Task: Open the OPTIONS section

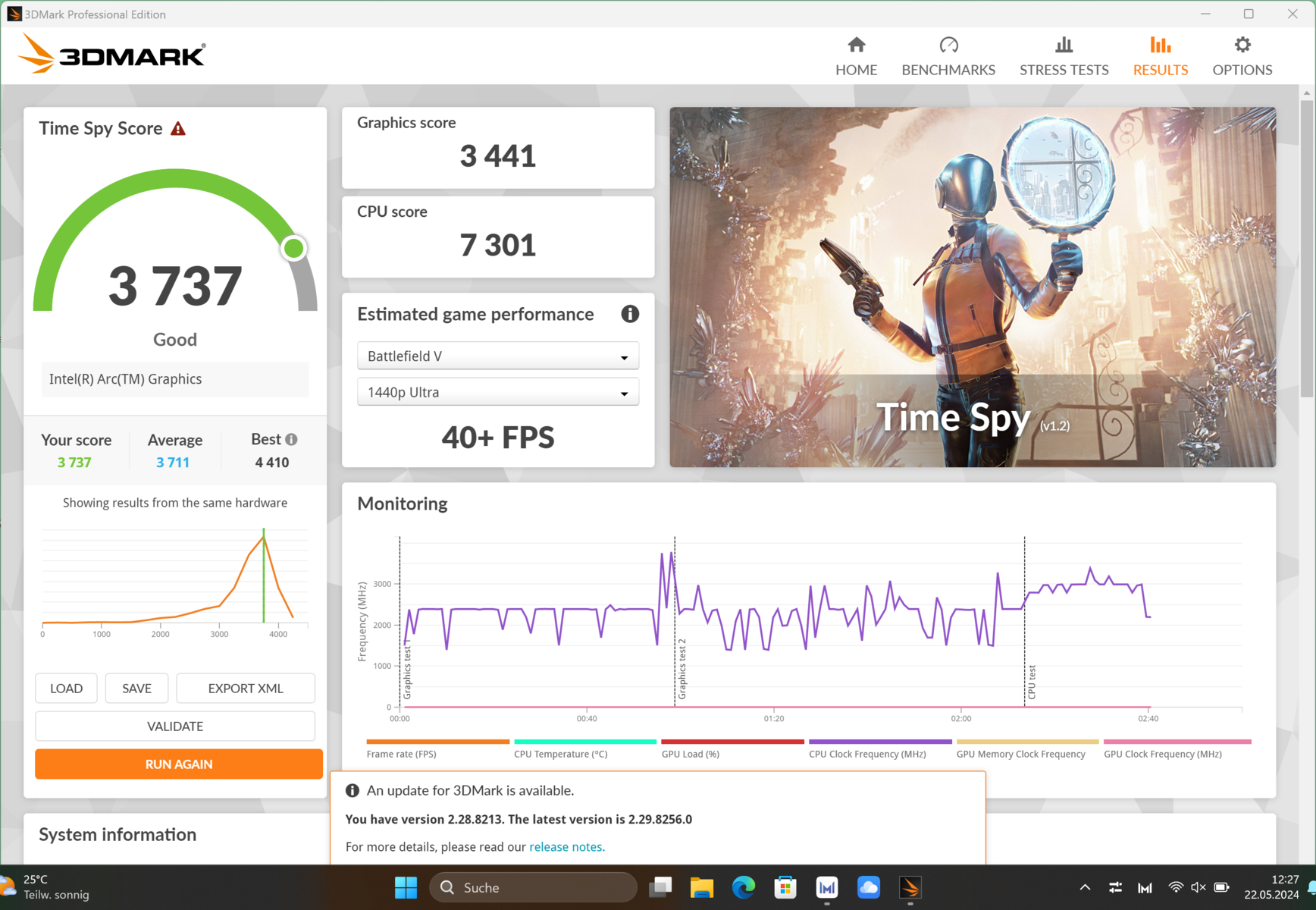Action: (x=1242, y=57)
